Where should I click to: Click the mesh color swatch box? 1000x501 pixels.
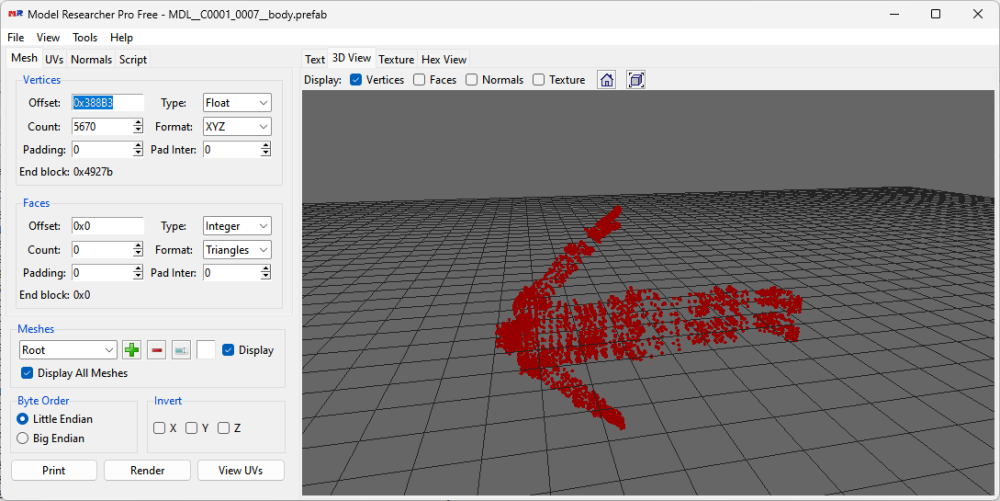[206, 350]
